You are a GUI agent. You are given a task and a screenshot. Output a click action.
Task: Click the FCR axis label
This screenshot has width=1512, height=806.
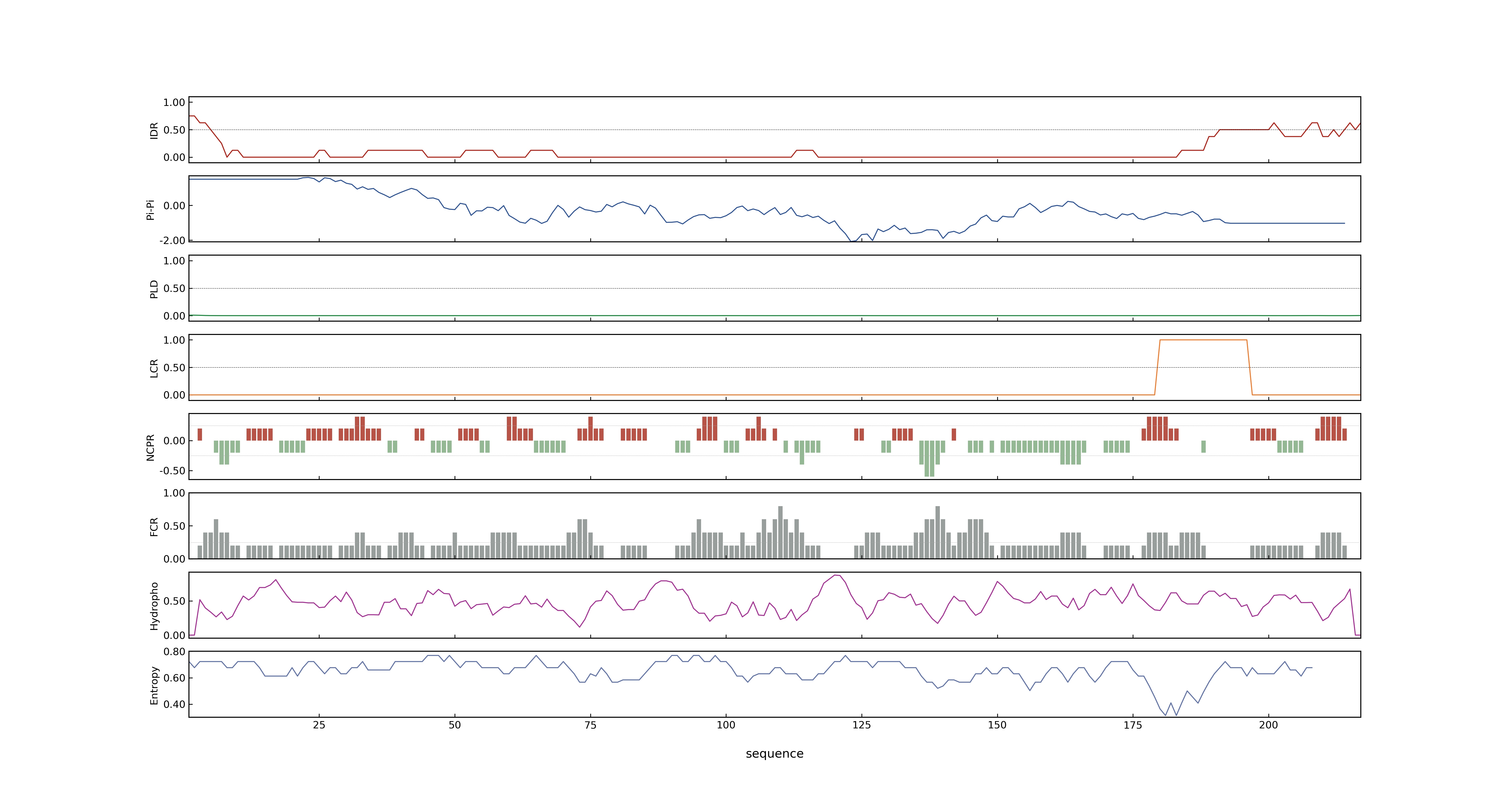[x=154, y=526]
